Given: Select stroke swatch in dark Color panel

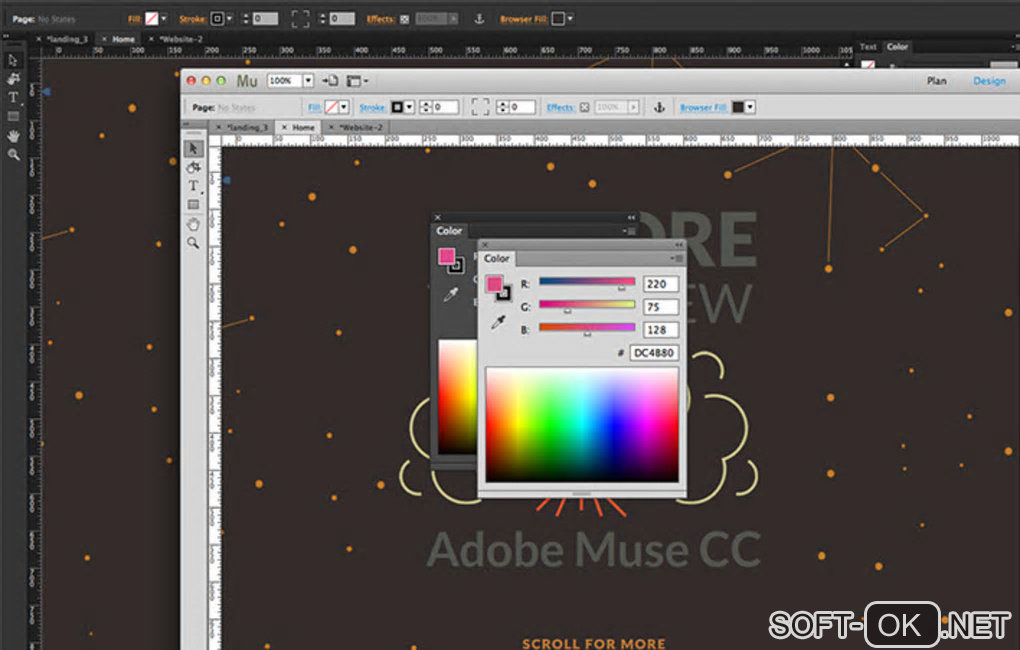Looking at the screenshot, I should (457, 265).
